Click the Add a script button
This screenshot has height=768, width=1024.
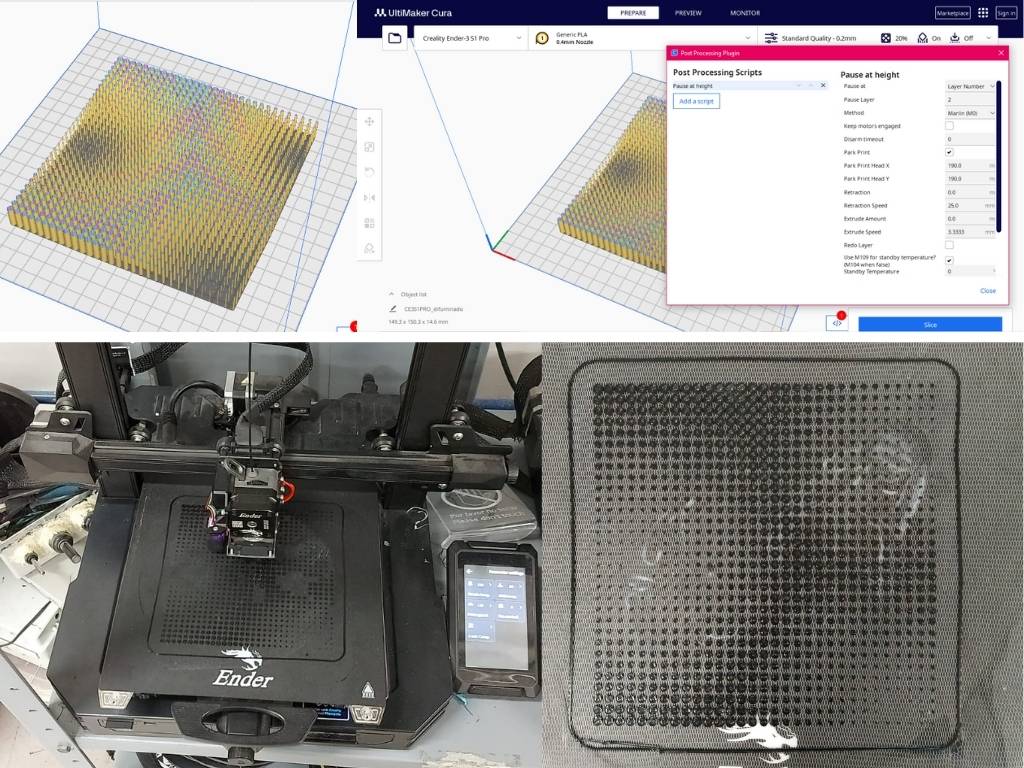696,101
